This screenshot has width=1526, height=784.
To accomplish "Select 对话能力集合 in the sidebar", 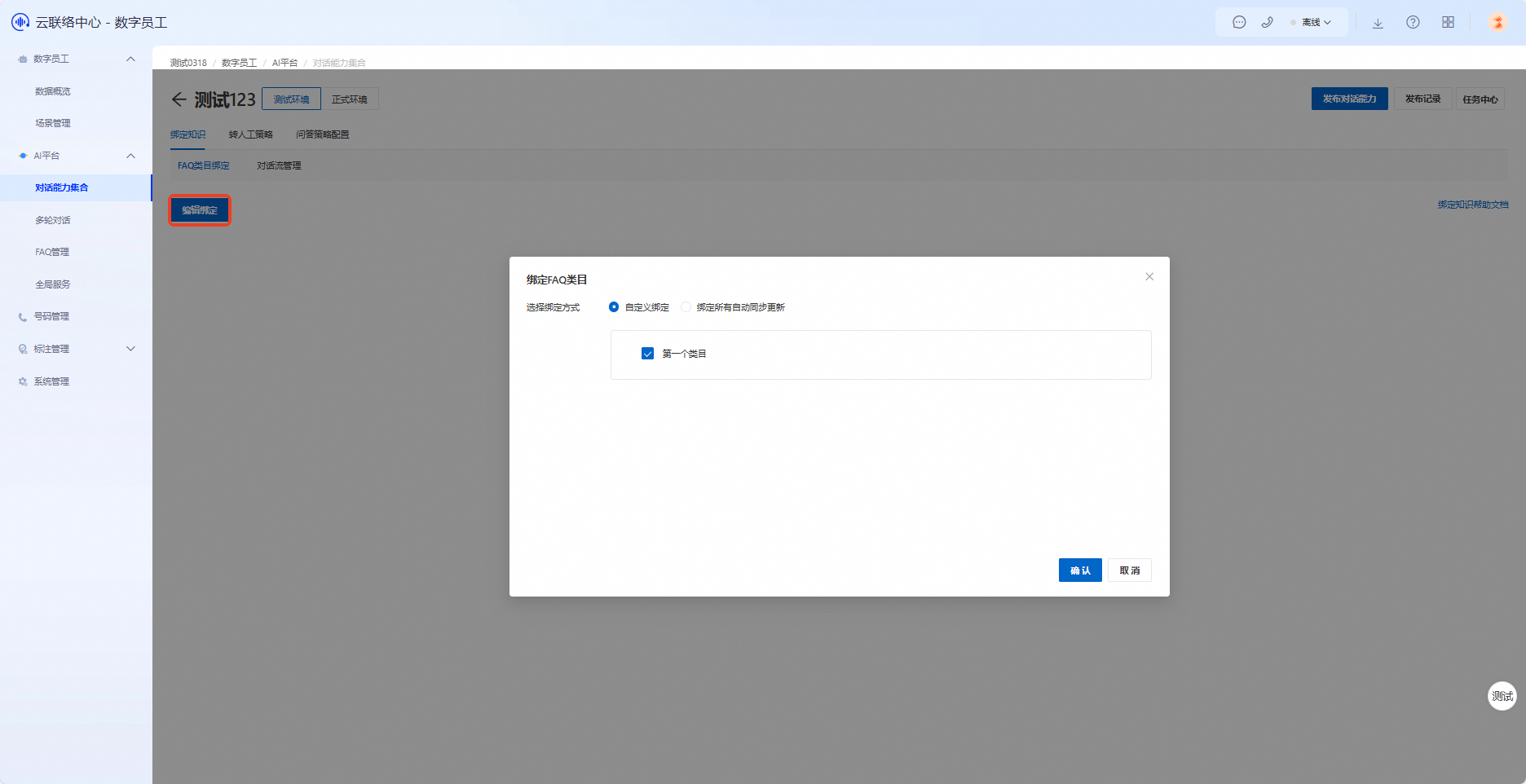I will (x=62, y=187).
